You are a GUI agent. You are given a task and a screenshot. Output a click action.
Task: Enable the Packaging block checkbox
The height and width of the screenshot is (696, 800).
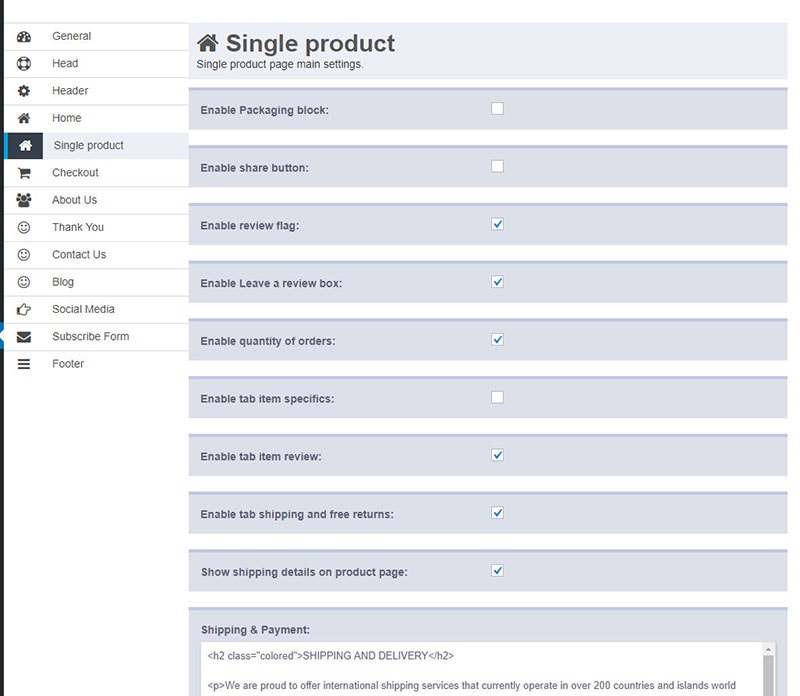click(497, 108)
